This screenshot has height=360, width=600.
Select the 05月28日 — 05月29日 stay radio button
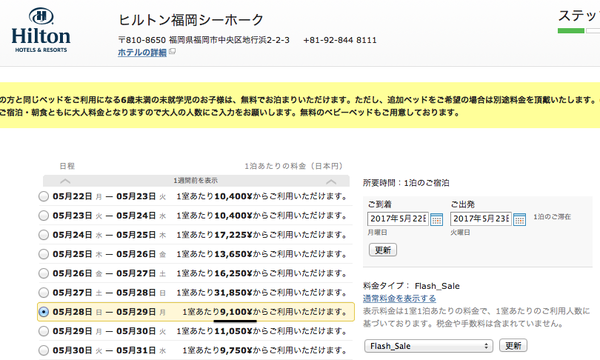coord(44,312)
